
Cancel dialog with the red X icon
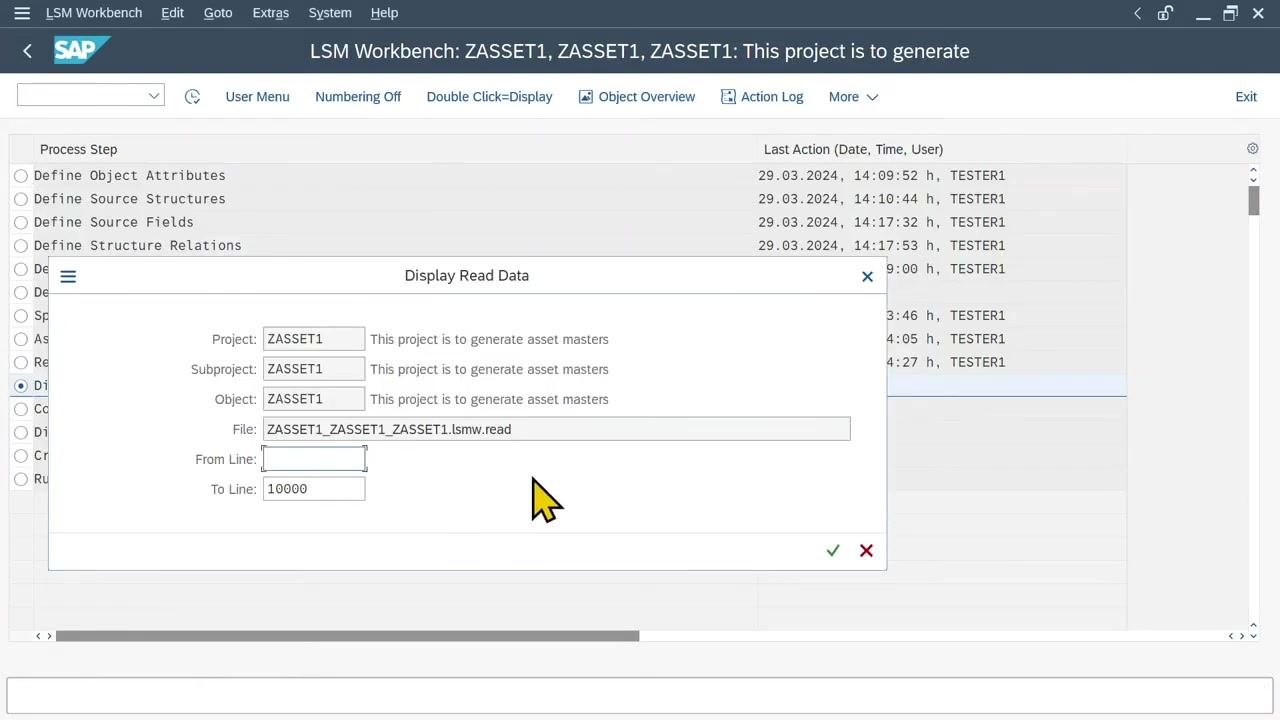[866, 551]
